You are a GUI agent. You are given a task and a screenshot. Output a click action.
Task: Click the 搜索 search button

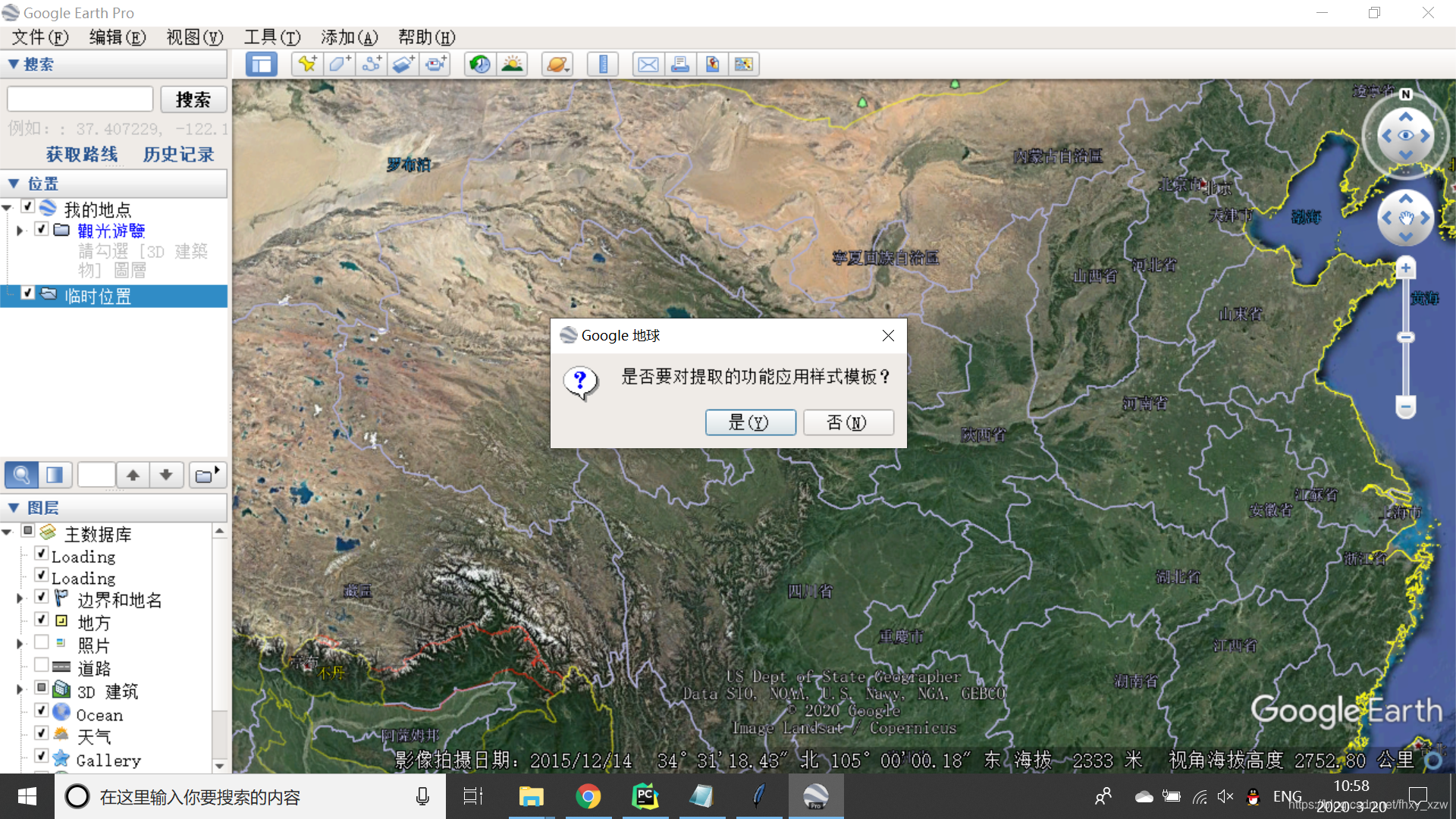(193, 99)
